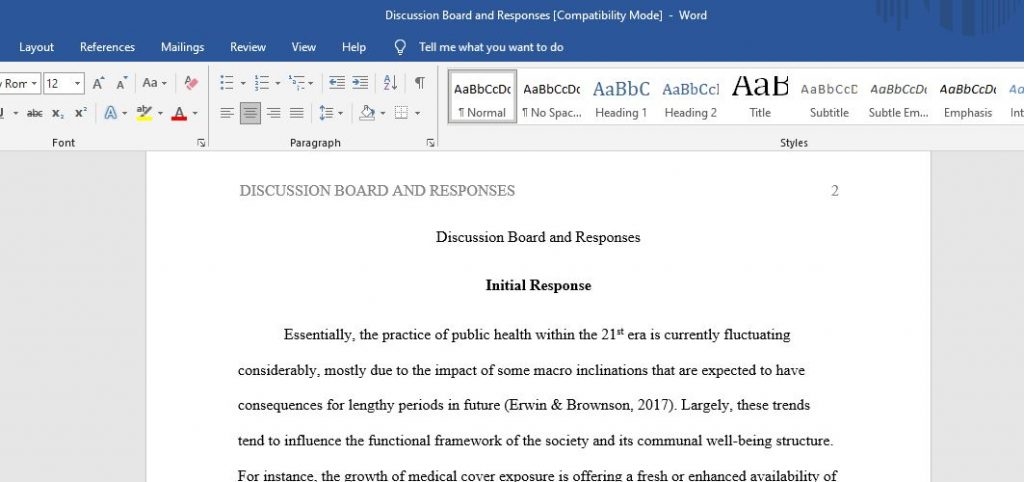Click the citation Erwin & Brownson, 2017
Viewport: 1024px width, 482px height.
591,406
